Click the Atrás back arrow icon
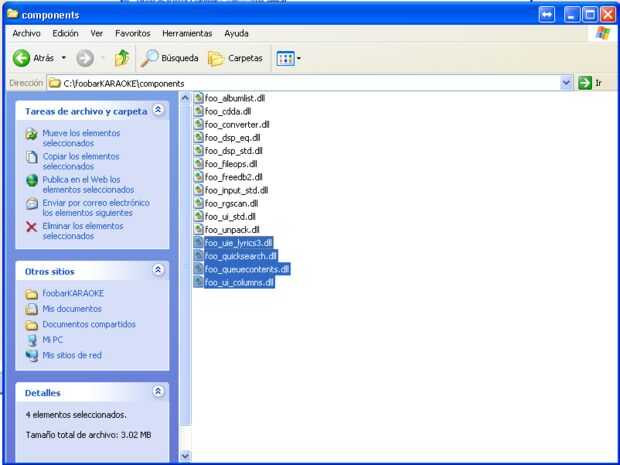The width and height of the screenshot is (620, 465). [x=21, y=58]
